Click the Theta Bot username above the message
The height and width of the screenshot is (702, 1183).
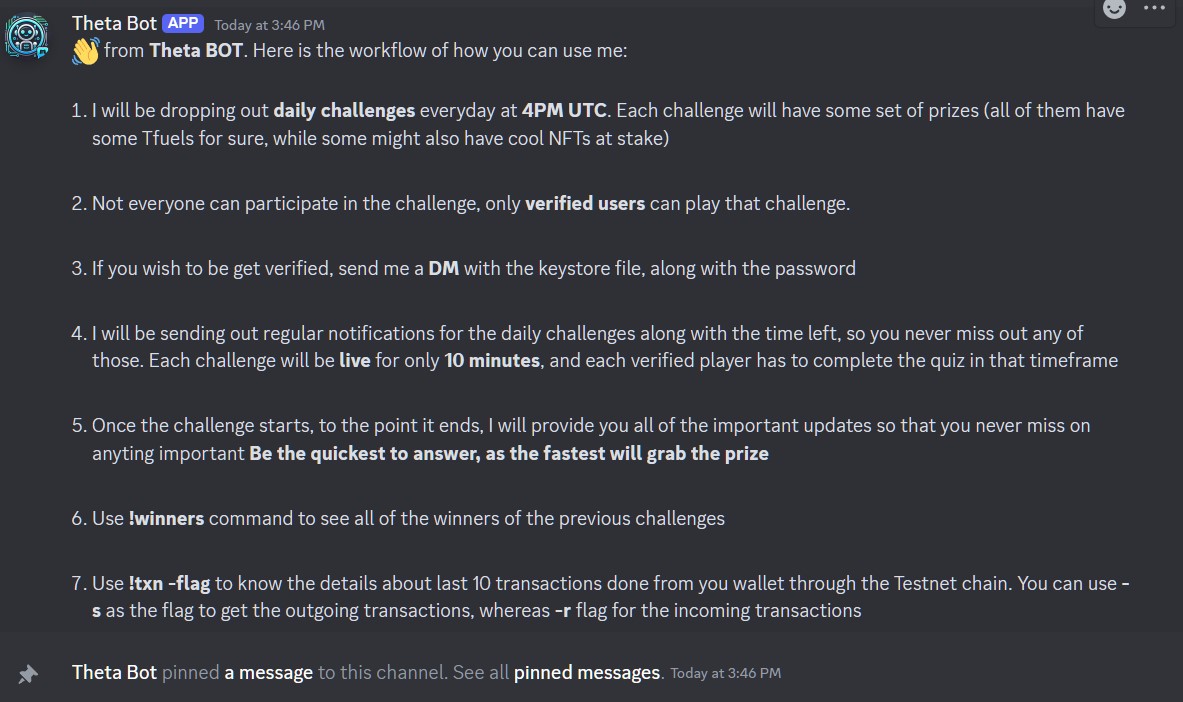click(113, 22)
